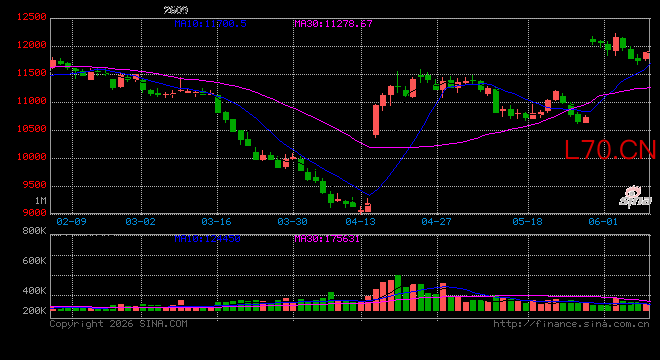
Task: Select the 04-27 date label
Action: (x=436, y=222)
